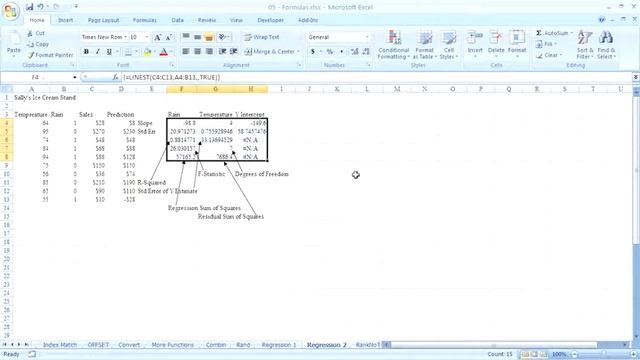640x360 pixels.
Task: Apply accounting dollar format
Action: coord(313,51)
